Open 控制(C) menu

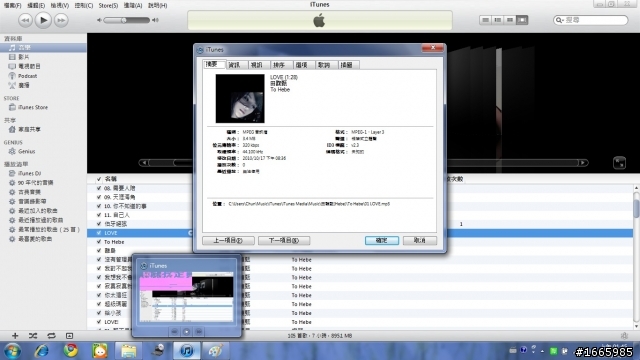tap(84, 5)
